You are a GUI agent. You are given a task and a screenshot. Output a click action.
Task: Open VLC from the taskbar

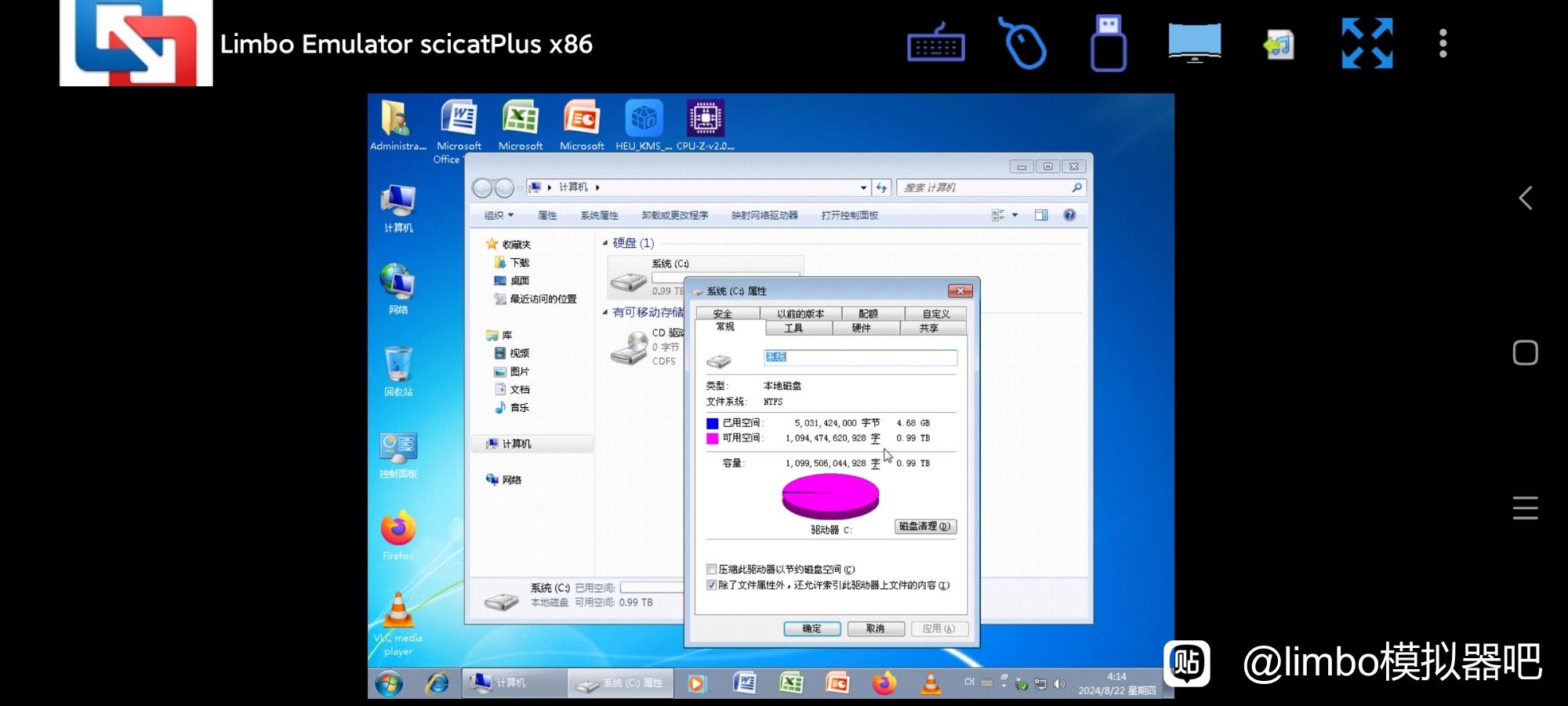(x=931, y=683)
